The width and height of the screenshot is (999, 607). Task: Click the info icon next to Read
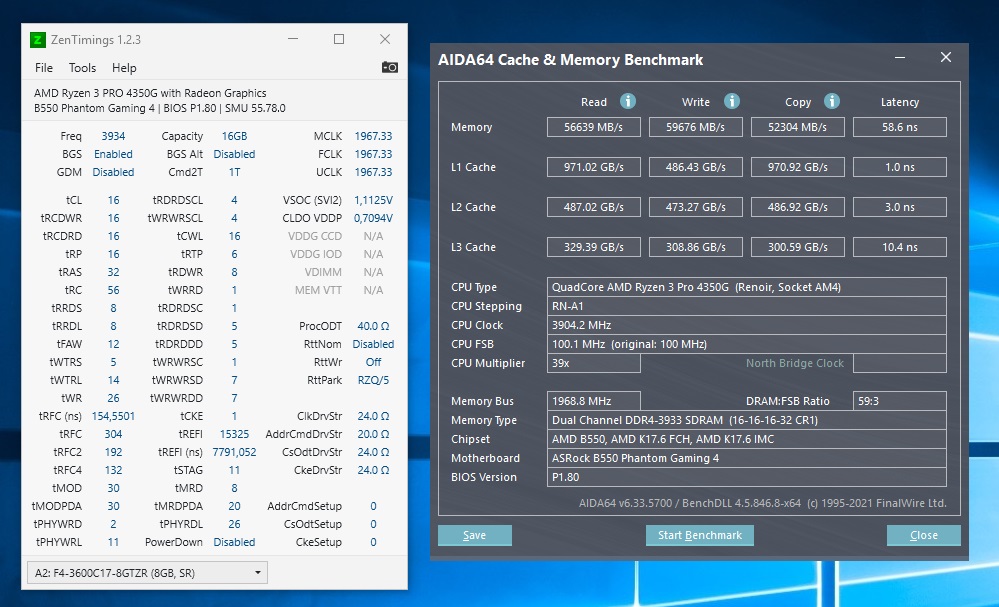(x=628, y=101)
